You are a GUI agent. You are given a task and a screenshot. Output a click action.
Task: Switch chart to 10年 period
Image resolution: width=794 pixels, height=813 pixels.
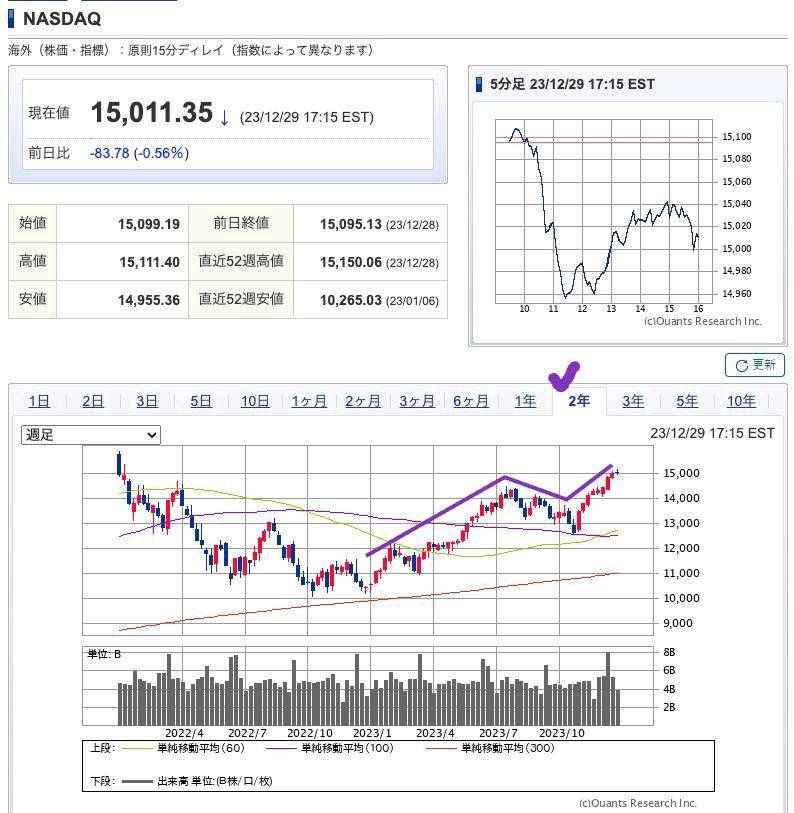pos(741,401)
